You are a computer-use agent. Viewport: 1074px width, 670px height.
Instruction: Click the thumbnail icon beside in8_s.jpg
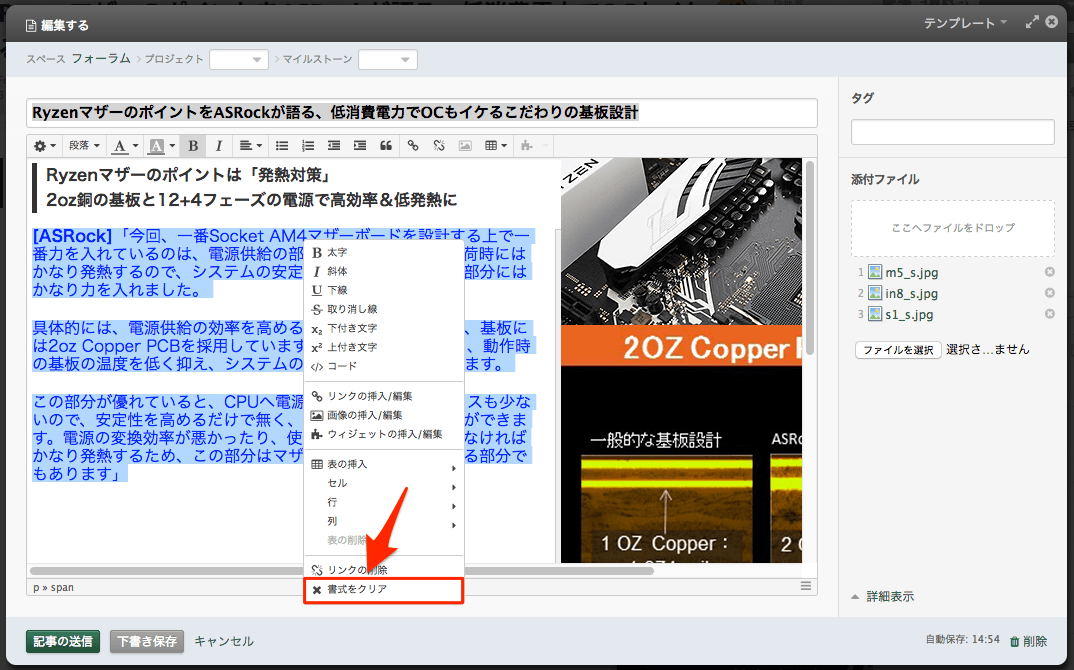875,293
